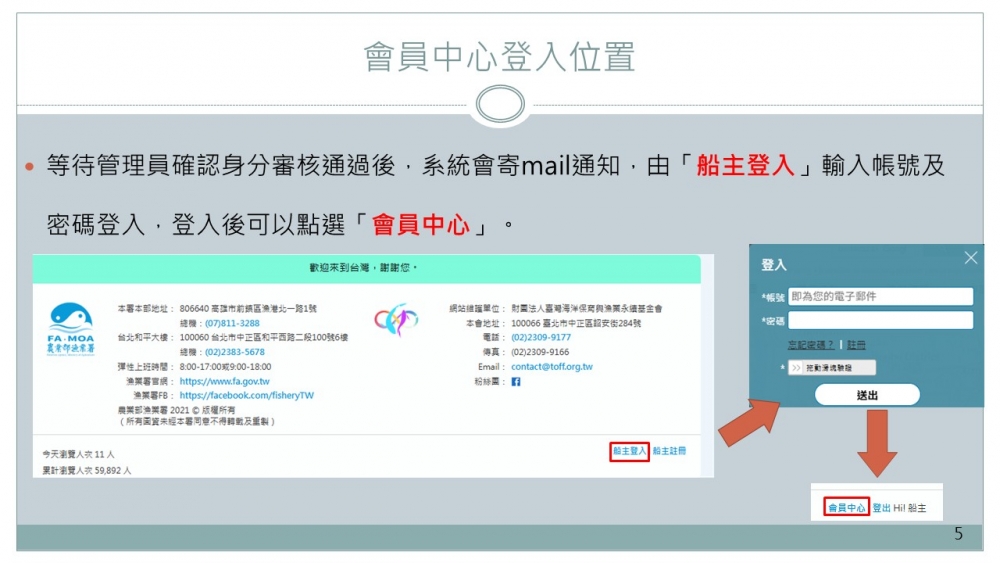Open the https://www.fa.gov.tw website link
Screen dimensions: 1000x563
tap(225, 381)
